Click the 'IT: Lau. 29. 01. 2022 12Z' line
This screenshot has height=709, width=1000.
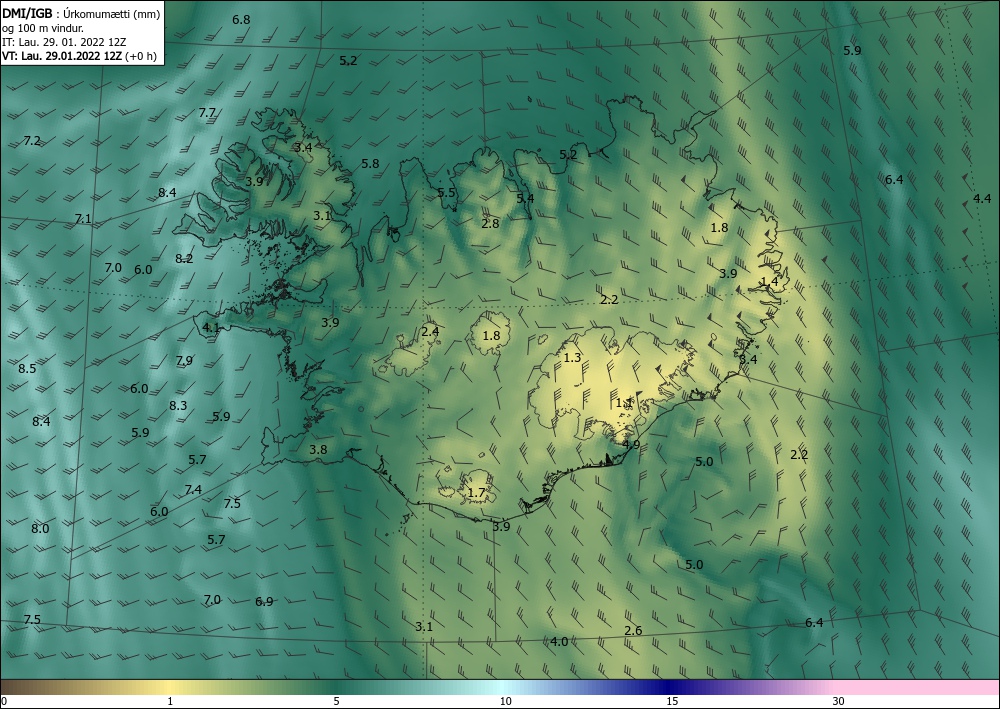pyautogui.click(x=64, y=42)
